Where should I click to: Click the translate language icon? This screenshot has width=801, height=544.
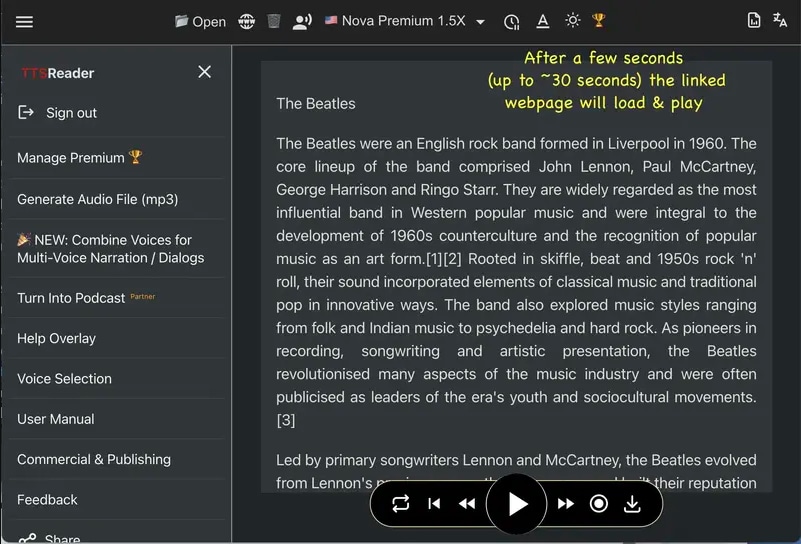coord(780,20)
